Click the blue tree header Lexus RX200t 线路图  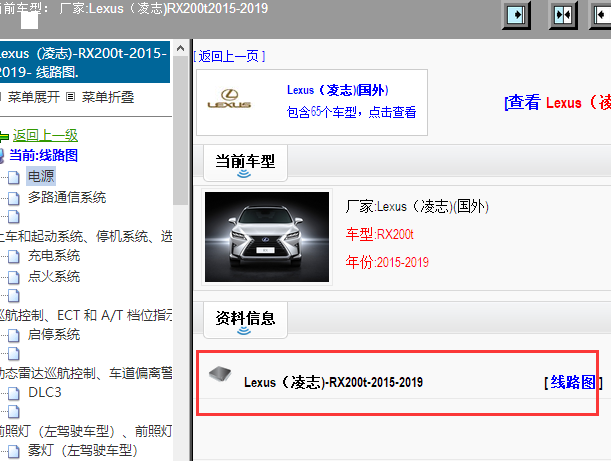tap(85, 62)
